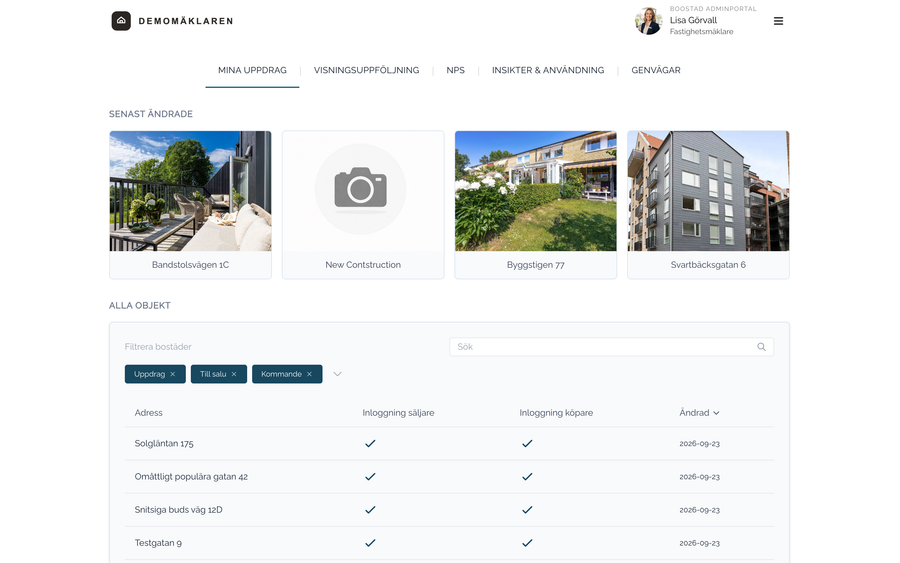This screenshot has height=563, width=900.
Task: Select Omåttligt populära gatan 42 address
Action: (191, 477)
